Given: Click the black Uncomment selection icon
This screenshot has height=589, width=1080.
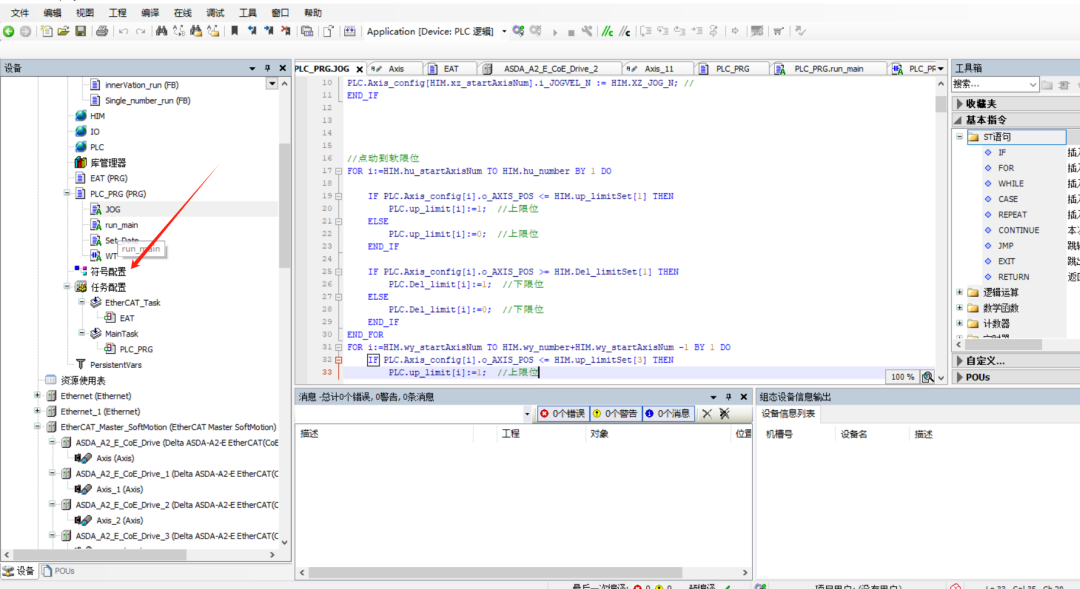Looking at the screenshot, I should [x=624, y=31].
